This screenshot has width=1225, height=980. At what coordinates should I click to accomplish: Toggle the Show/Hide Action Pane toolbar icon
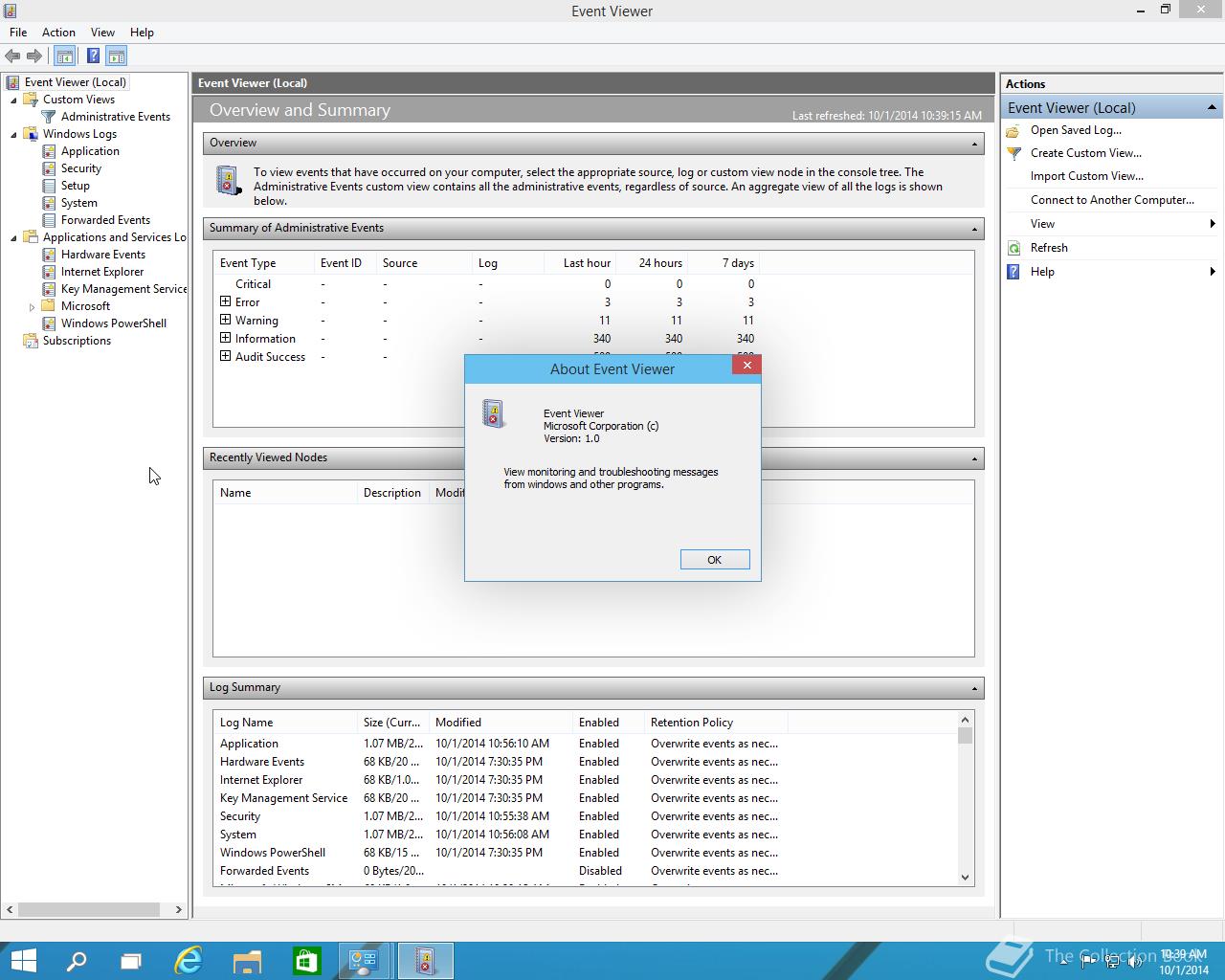[116, 56]
